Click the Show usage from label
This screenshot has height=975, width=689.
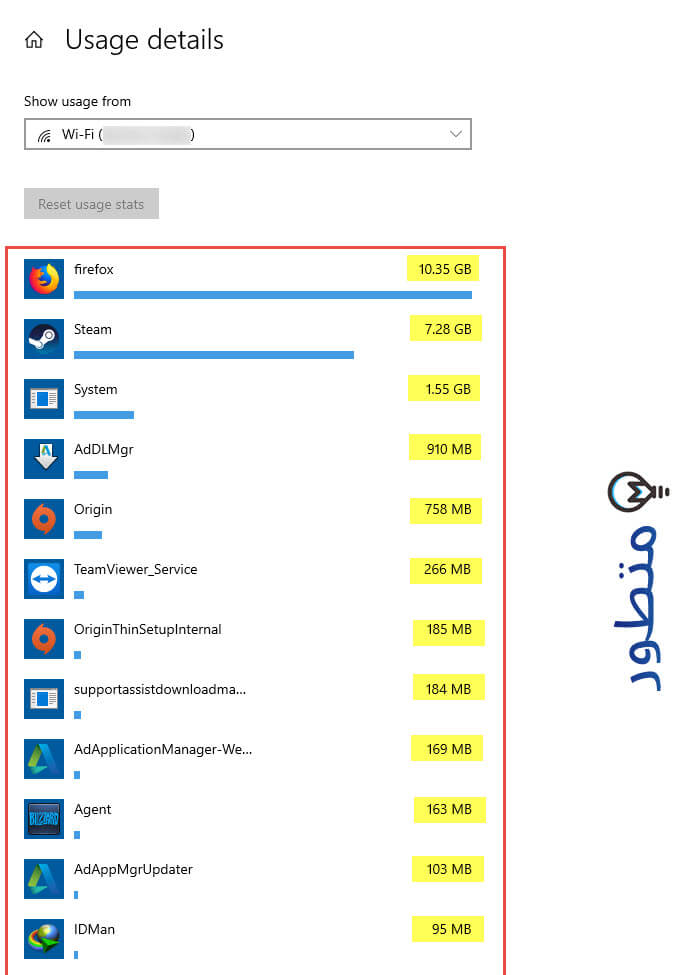pyautogui.click(x=78, y=101)
